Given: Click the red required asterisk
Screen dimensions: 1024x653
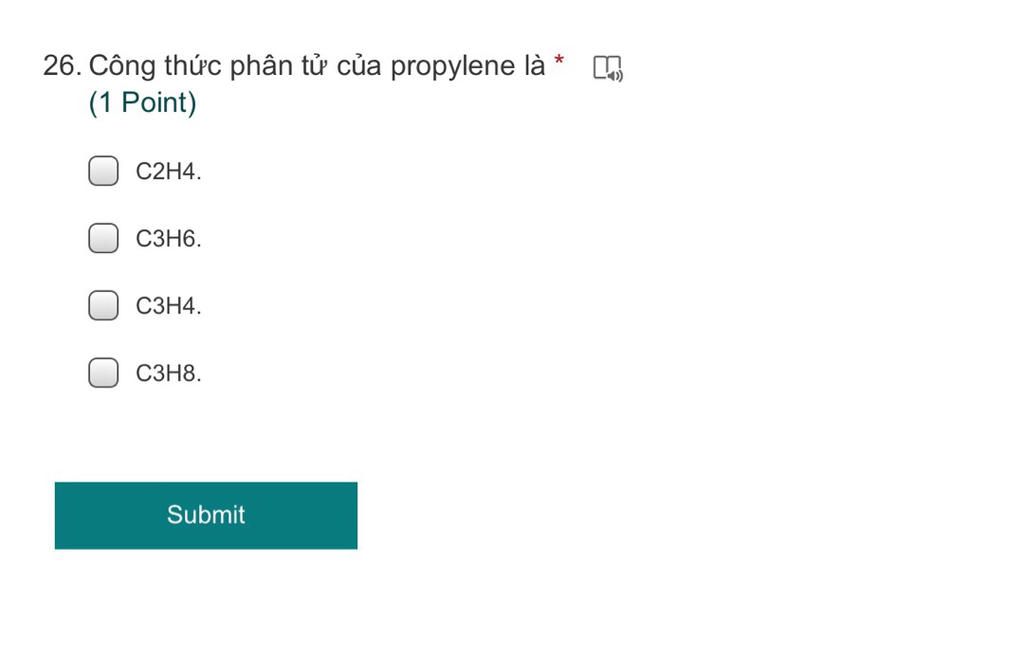Looking at the screenshot, I should pyautogui.click(x=559, y=61).
